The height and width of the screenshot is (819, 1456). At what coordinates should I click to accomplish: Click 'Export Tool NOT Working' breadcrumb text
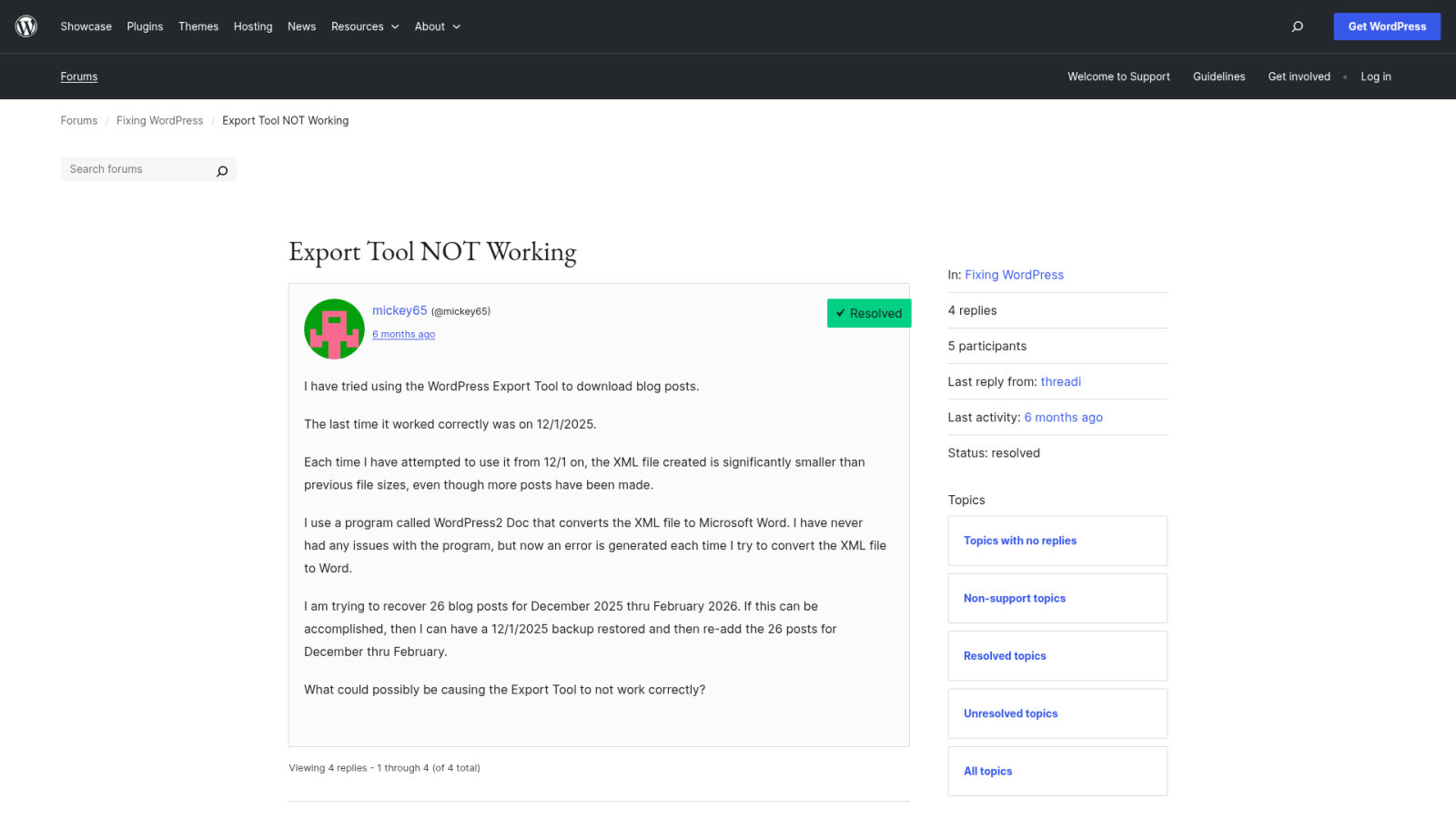pos(286,120)
